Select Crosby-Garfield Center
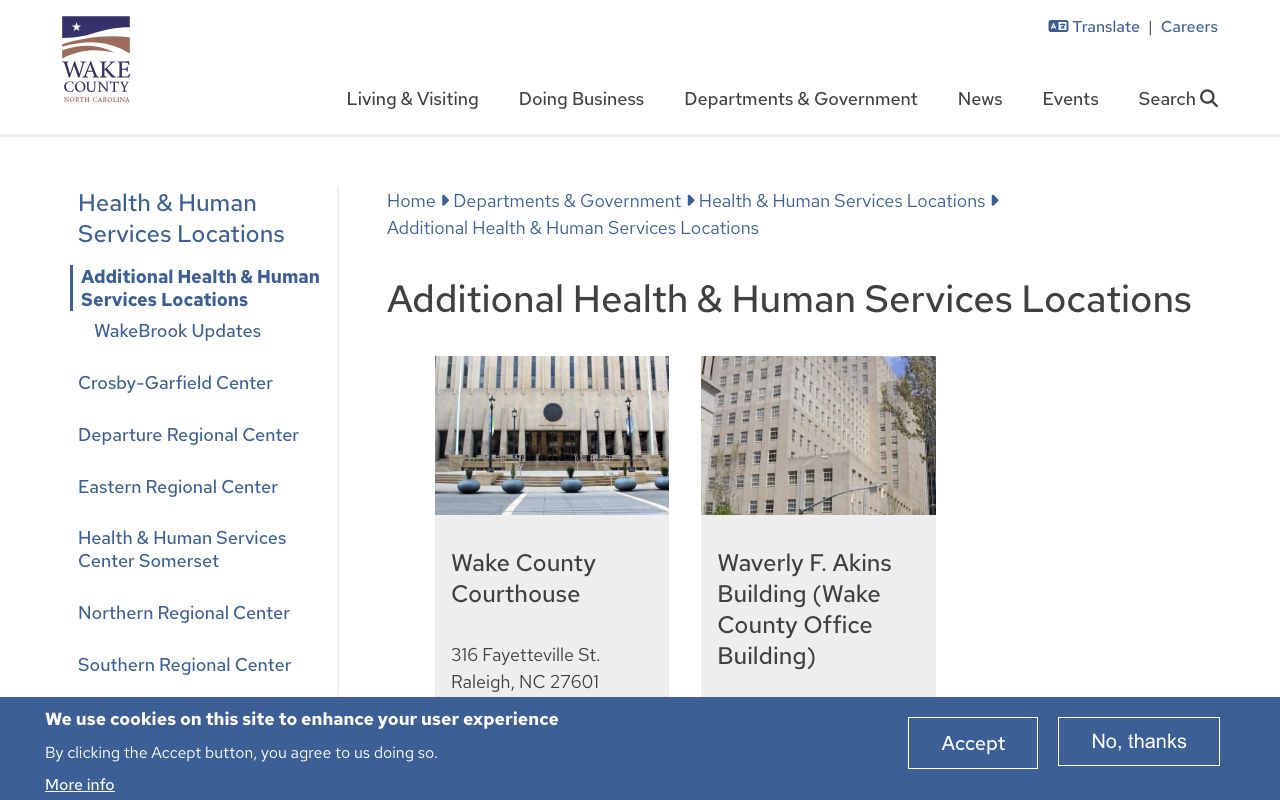This screenshot has width=1280, height=800. (175, 382)
